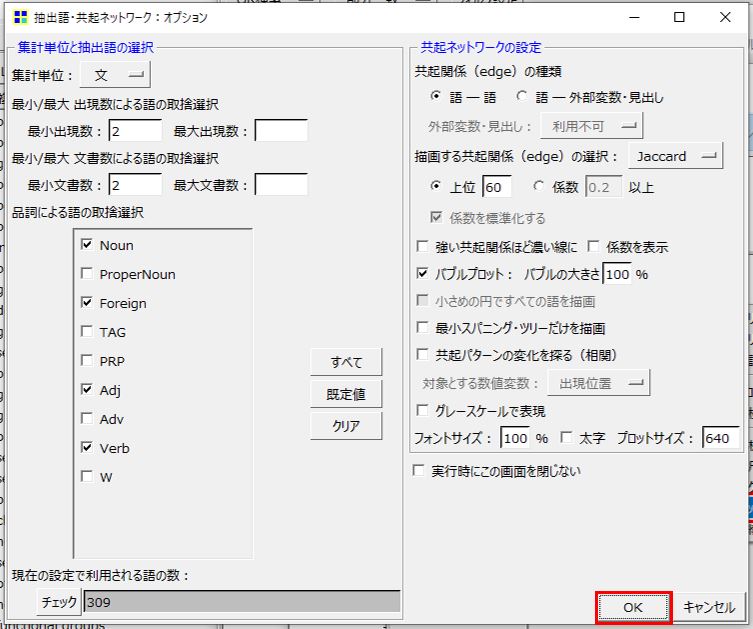
Task: Uncheck the Noun part-of-speech checkbox
Action: tap(86, 245)
